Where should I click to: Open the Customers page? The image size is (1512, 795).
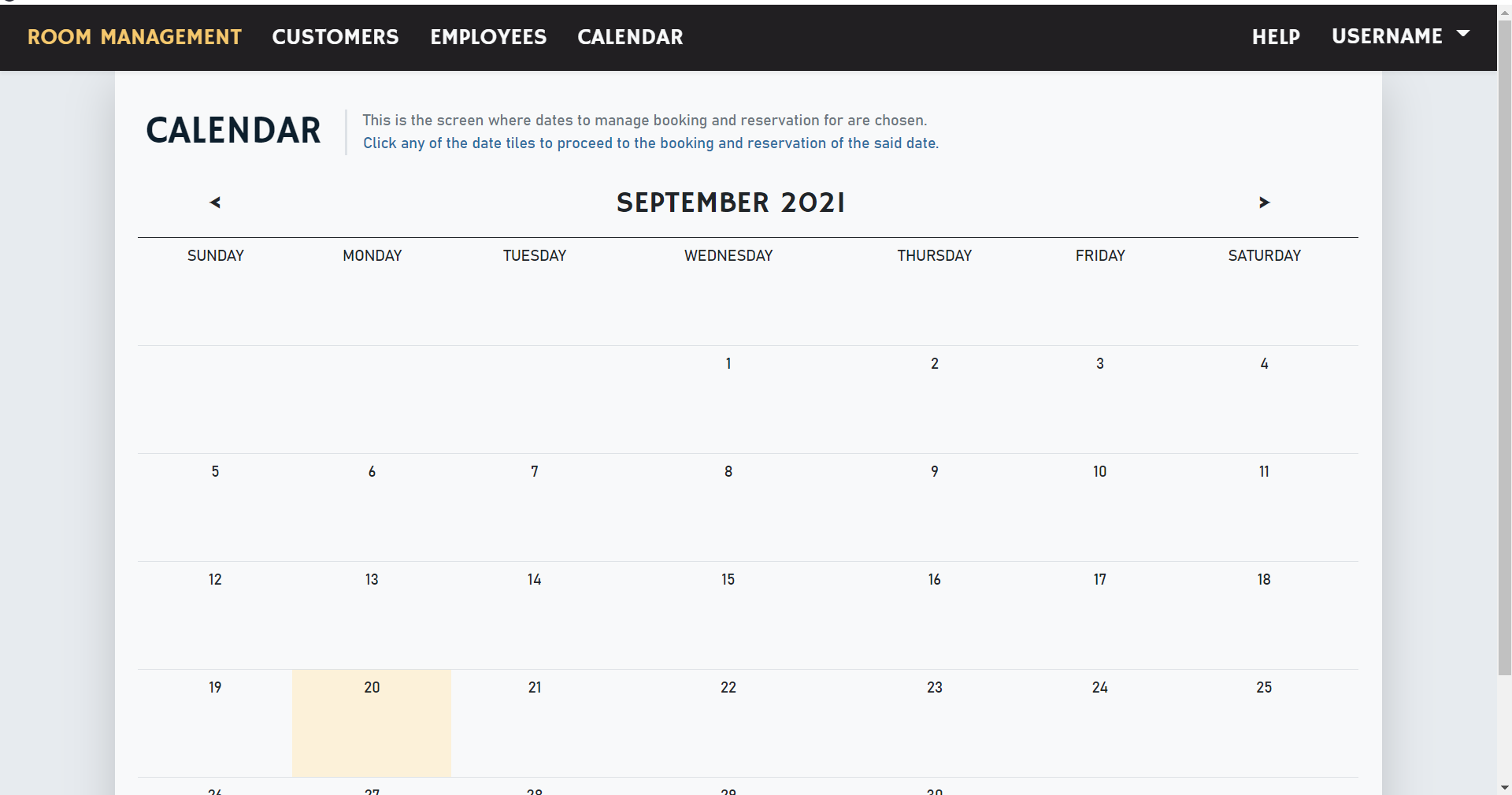click(x=335, y=37)
